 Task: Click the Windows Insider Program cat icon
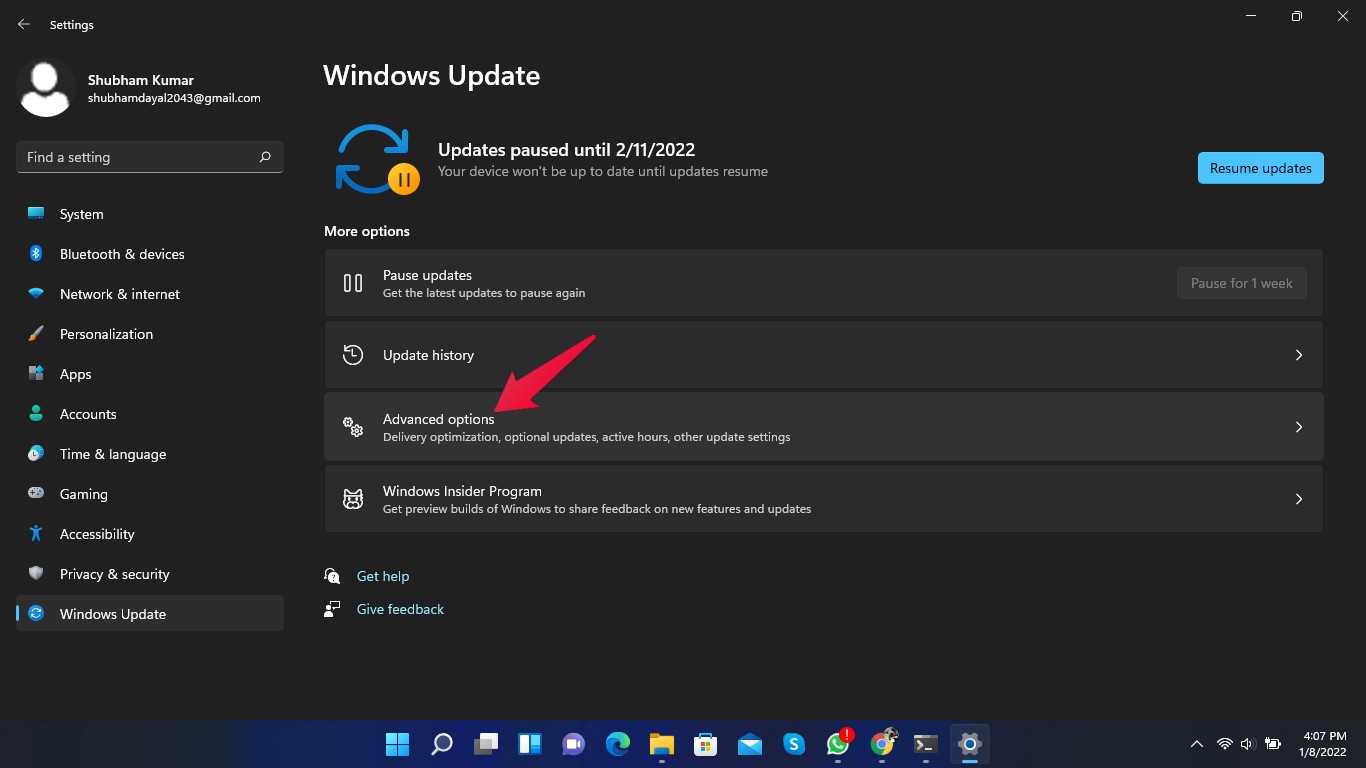click(353, 499)
